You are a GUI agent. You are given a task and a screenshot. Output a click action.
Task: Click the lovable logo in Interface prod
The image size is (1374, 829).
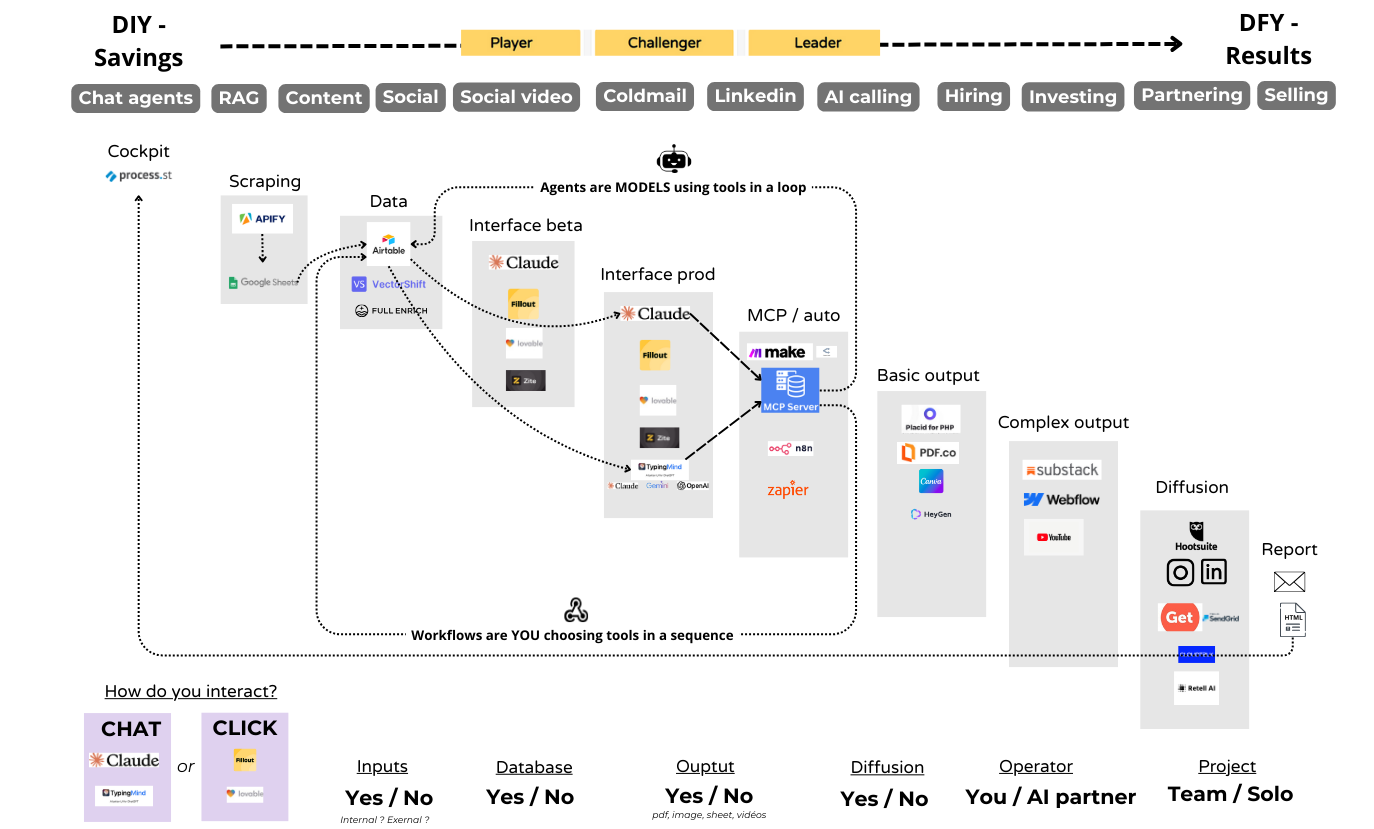[657, 400]
